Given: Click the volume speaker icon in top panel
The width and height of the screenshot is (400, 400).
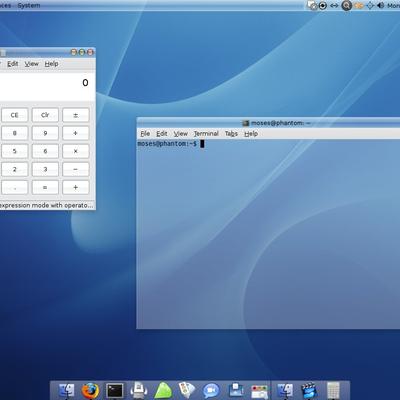Looking at the screenshot, I should point(380,5).
